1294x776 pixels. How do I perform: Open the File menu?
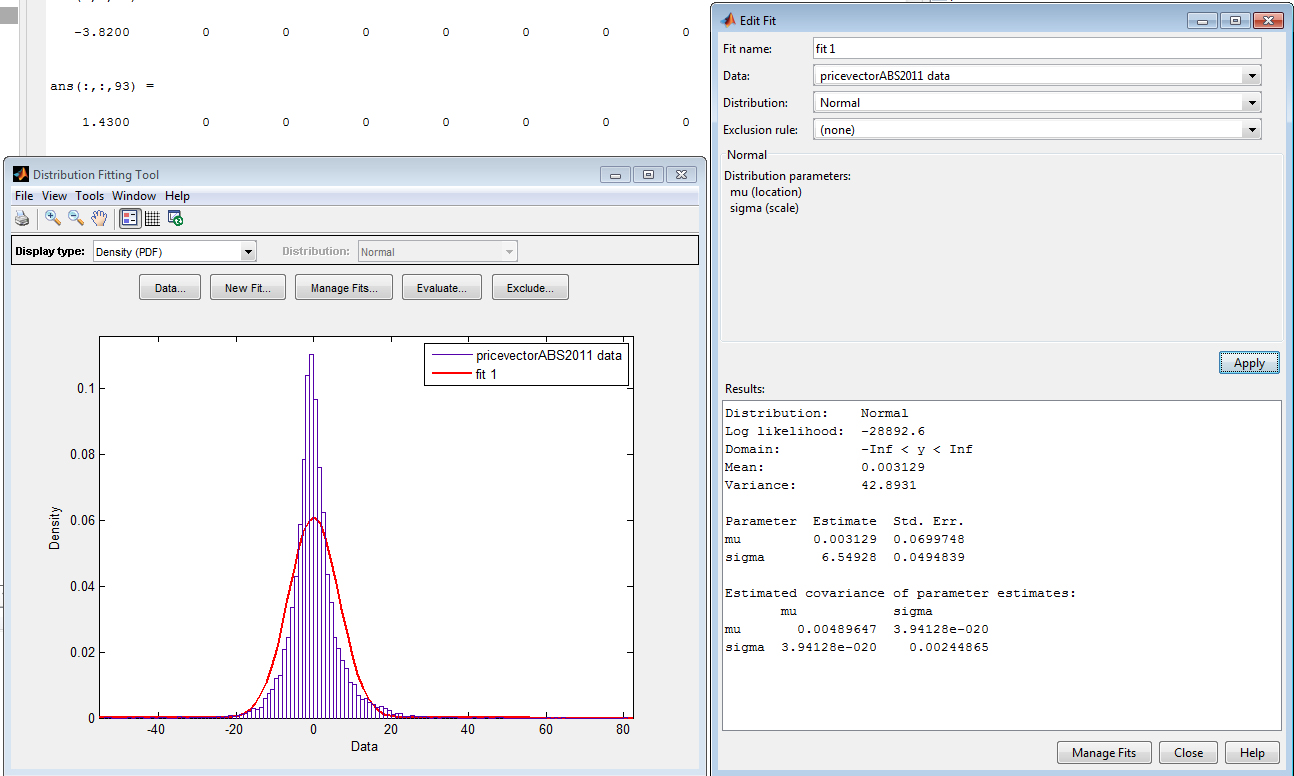coord(24,196)
